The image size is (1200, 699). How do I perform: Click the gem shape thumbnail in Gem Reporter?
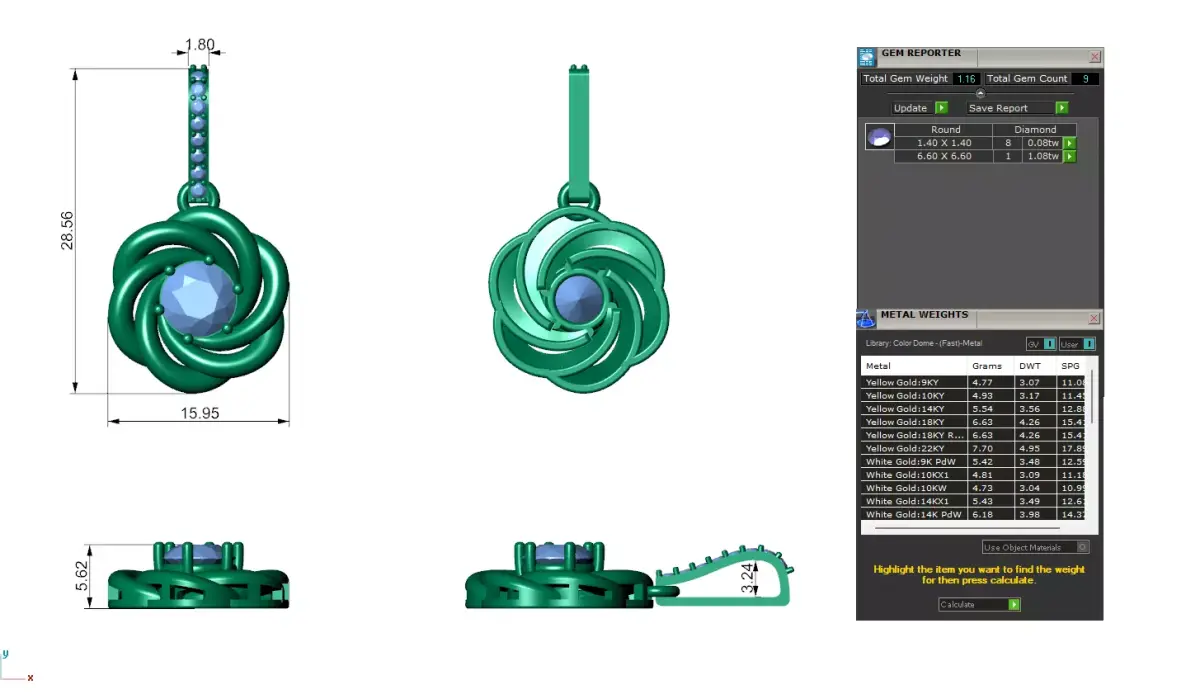pyautogui.click(x=879, y=138)
